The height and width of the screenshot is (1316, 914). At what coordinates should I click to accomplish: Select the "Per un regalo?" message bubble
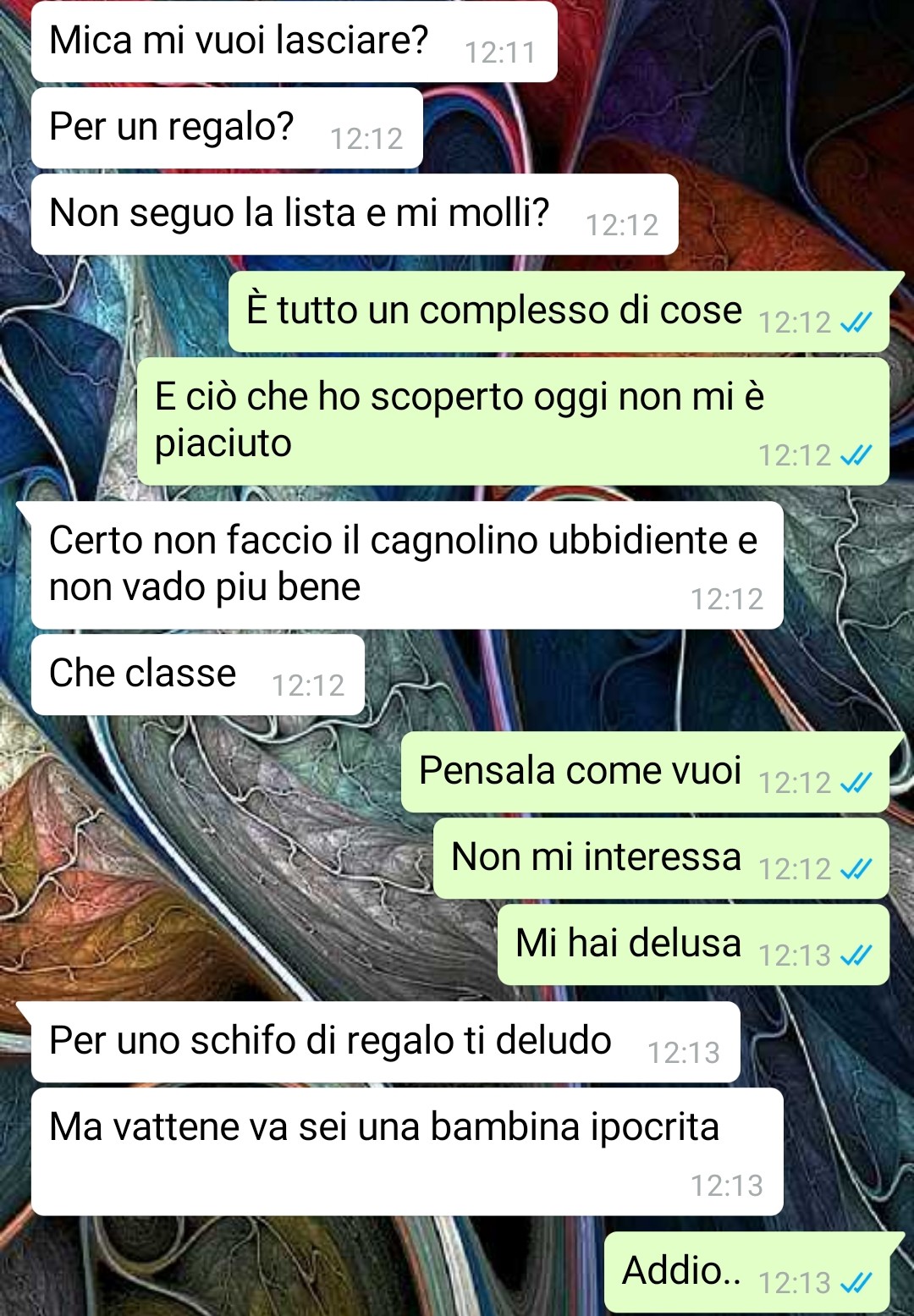(x=227, y=128)
